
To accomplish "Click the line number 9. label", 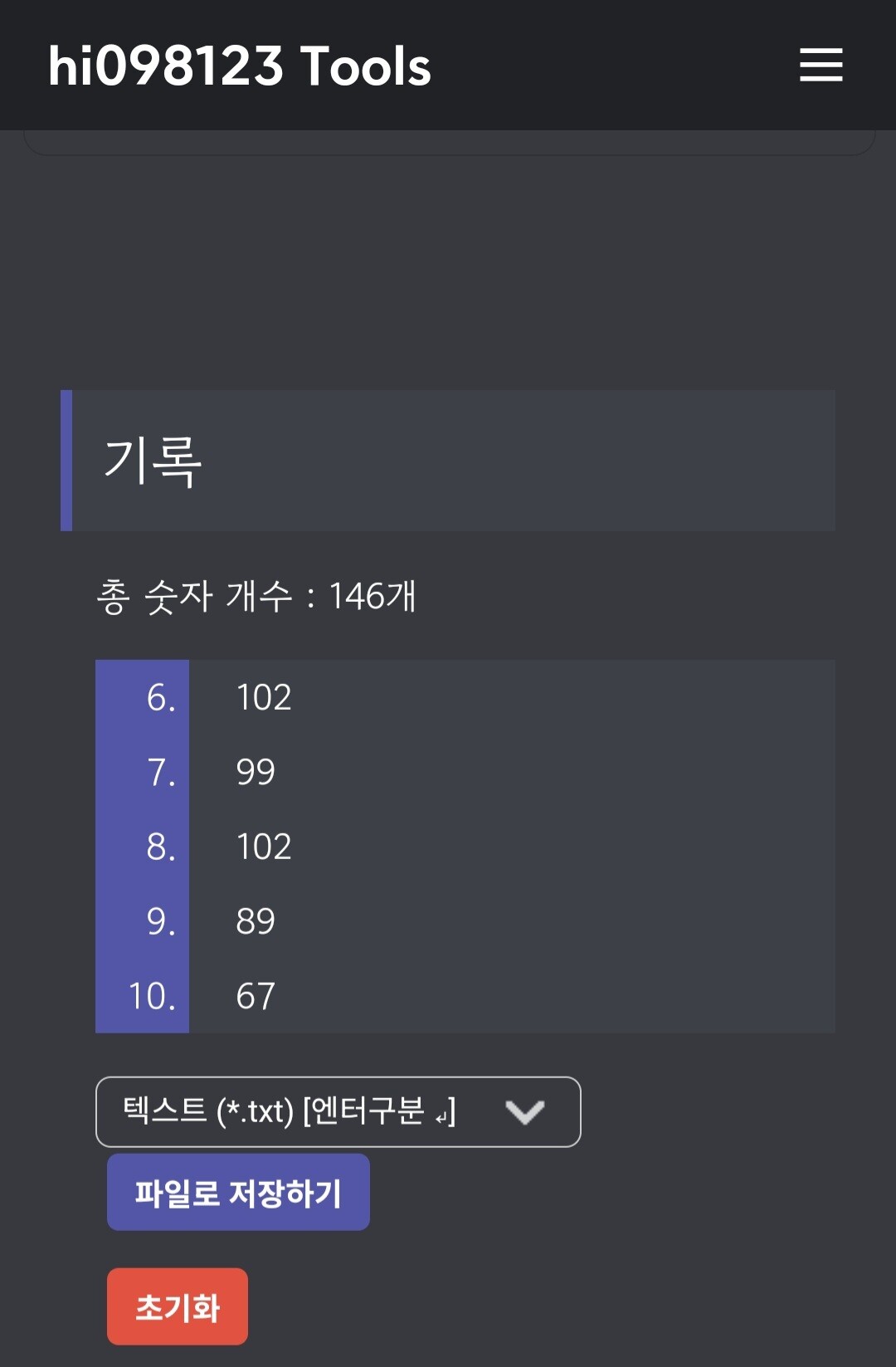I will pyautogui.click(x=161, y=921).
